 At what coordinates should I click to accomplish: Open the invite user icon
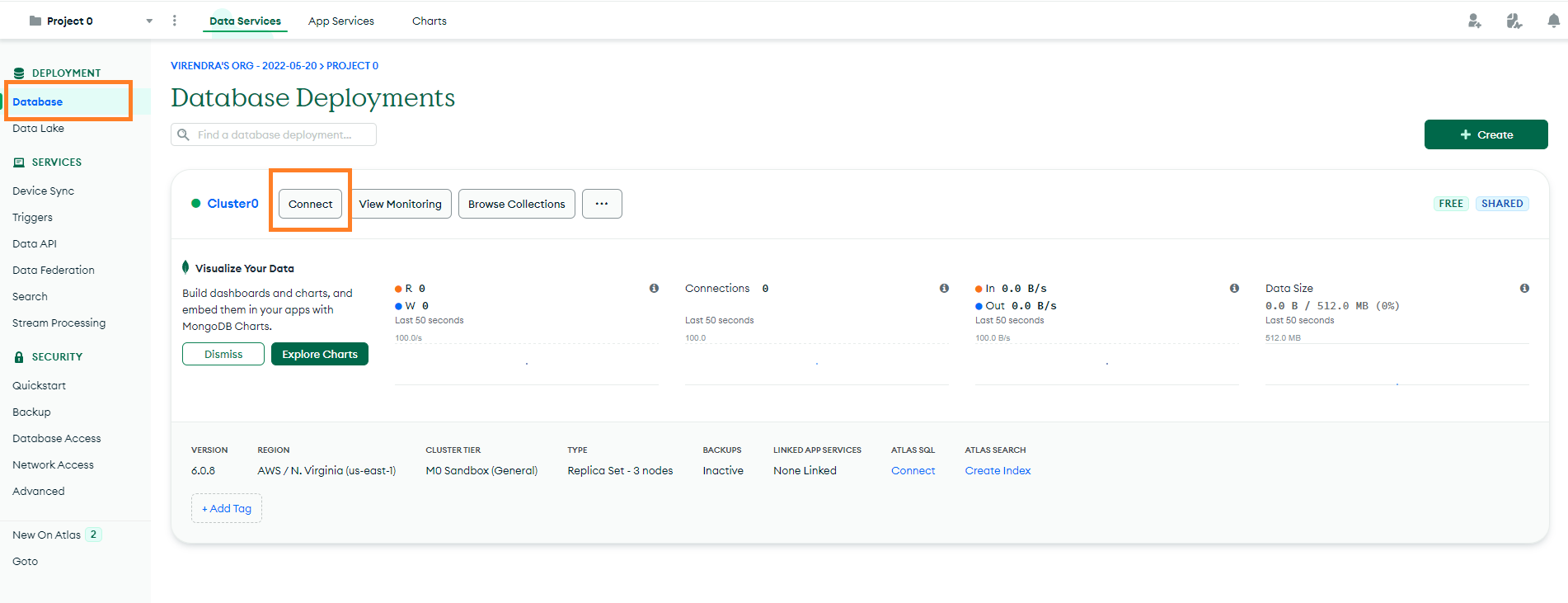click(x=1474, y=21)
